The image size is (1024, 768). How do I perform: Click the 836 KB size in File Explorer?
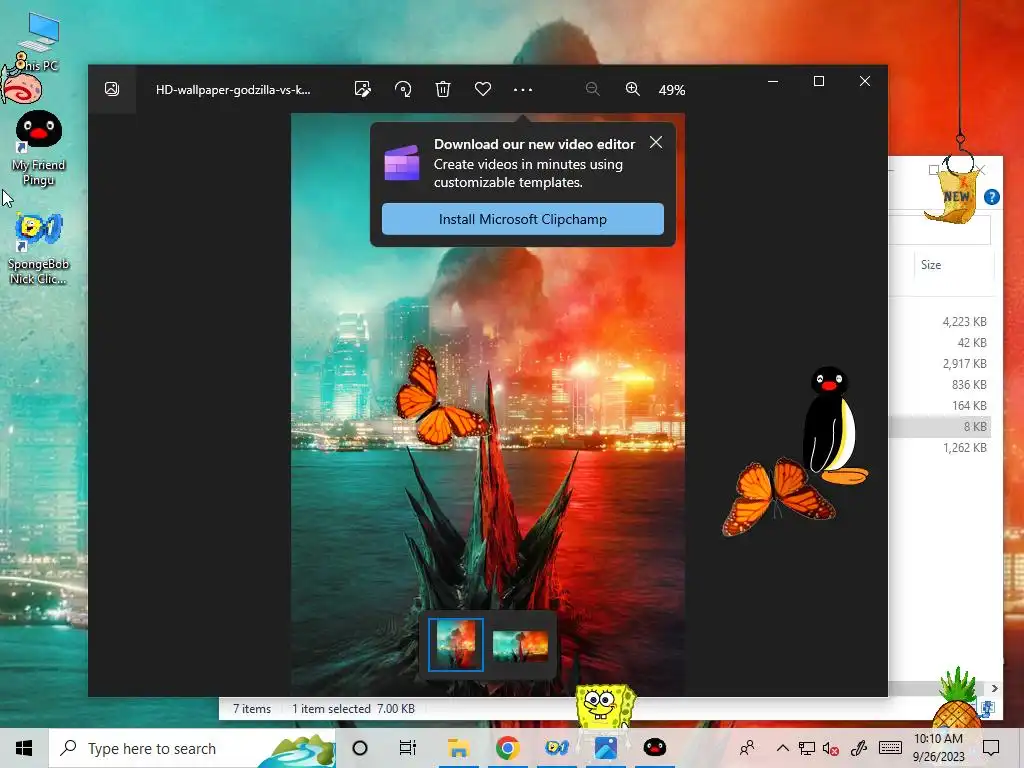click(969, 384)
